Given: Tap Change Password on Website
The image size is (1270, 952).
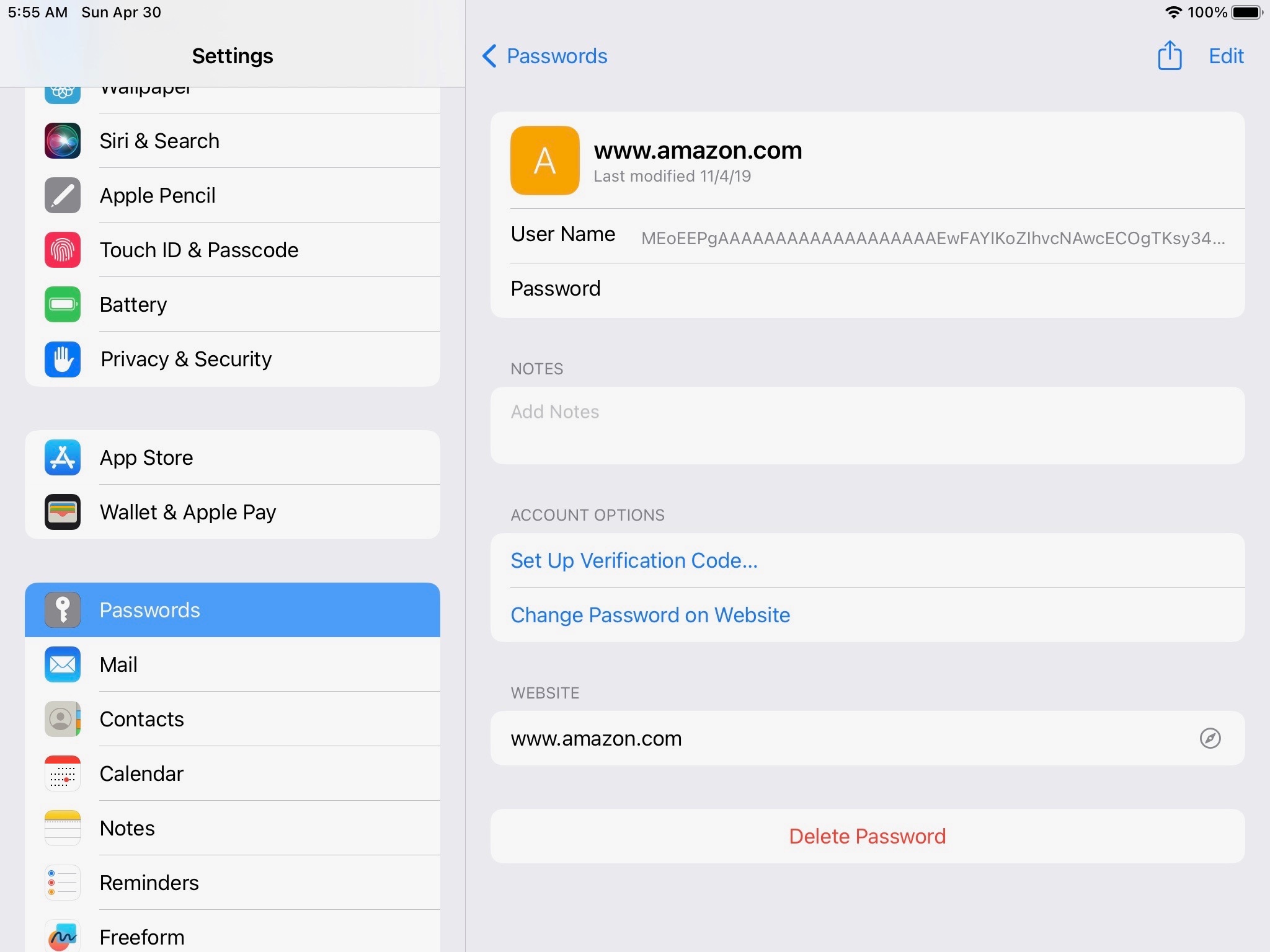Looking at the screenshot, I should 650,615.
